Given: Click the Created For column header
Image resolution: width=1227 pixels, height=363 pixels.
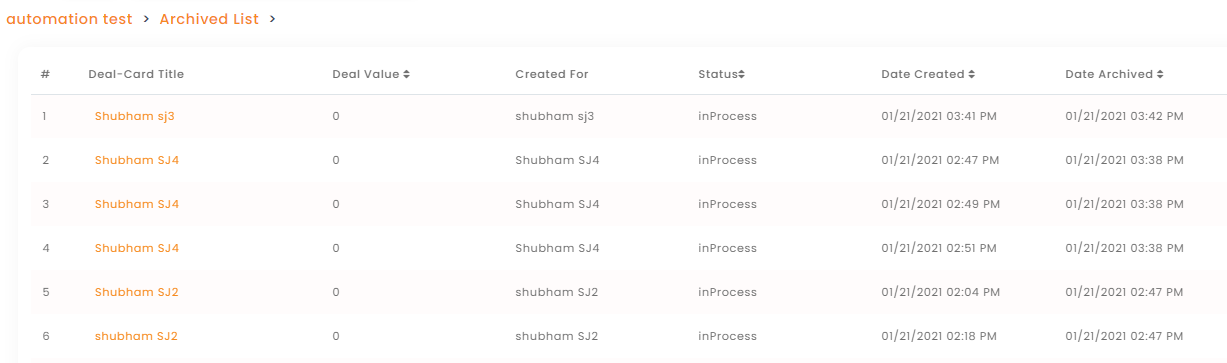Looking at the screenshot, I should coord(552,74).
